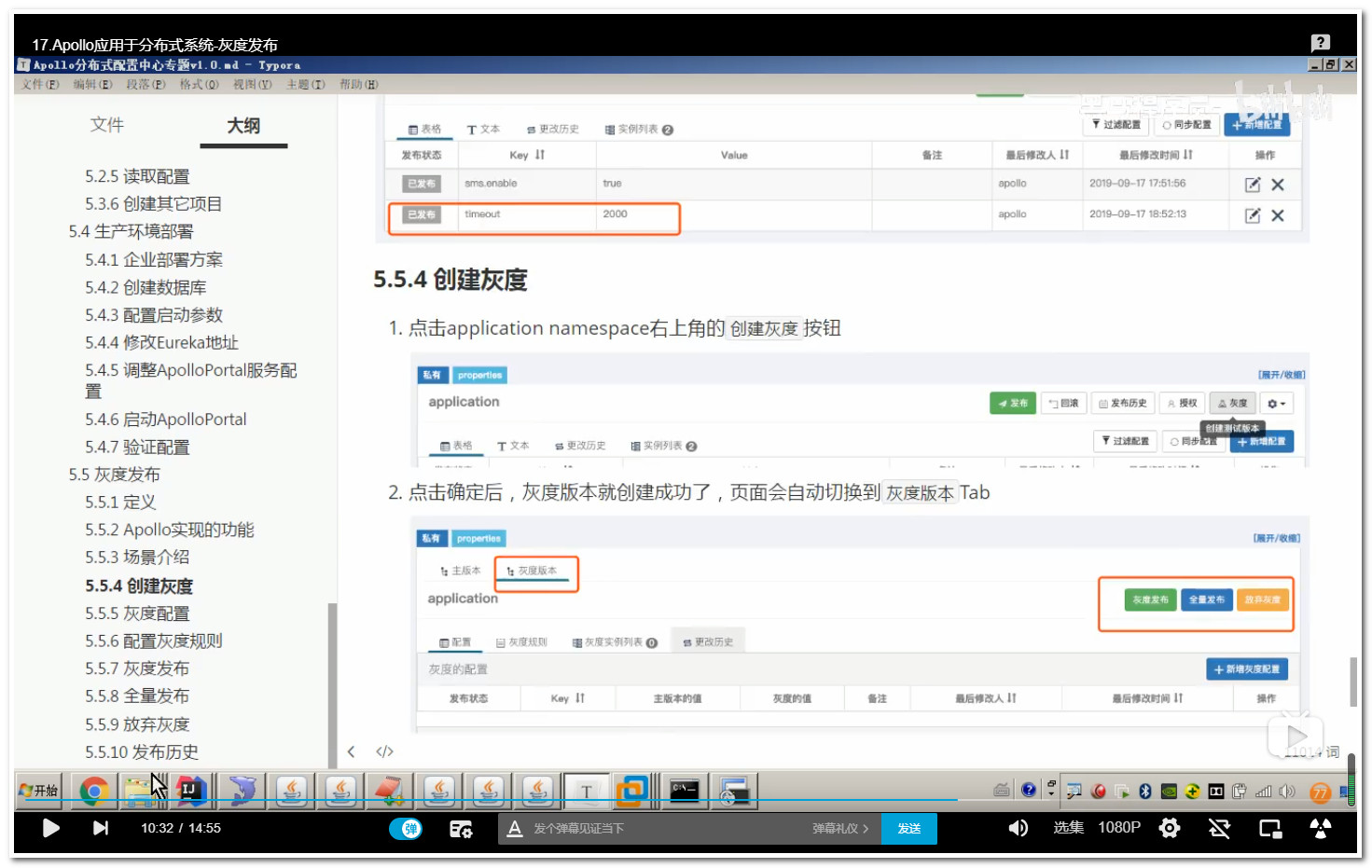Collapse sidebar with the '<' arrow

coord(352,751)
